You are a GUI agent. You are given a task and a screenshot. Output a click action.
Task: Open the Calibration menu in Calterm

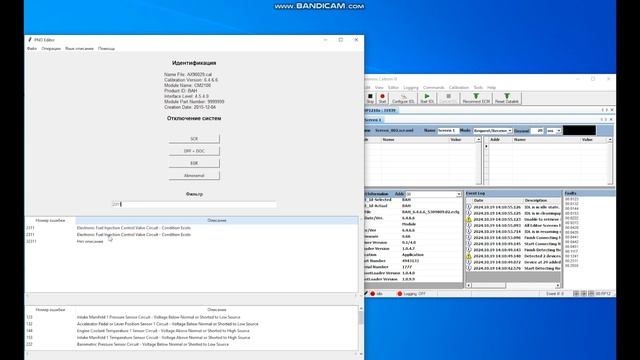pyautogui.click(x=459, y=87)
